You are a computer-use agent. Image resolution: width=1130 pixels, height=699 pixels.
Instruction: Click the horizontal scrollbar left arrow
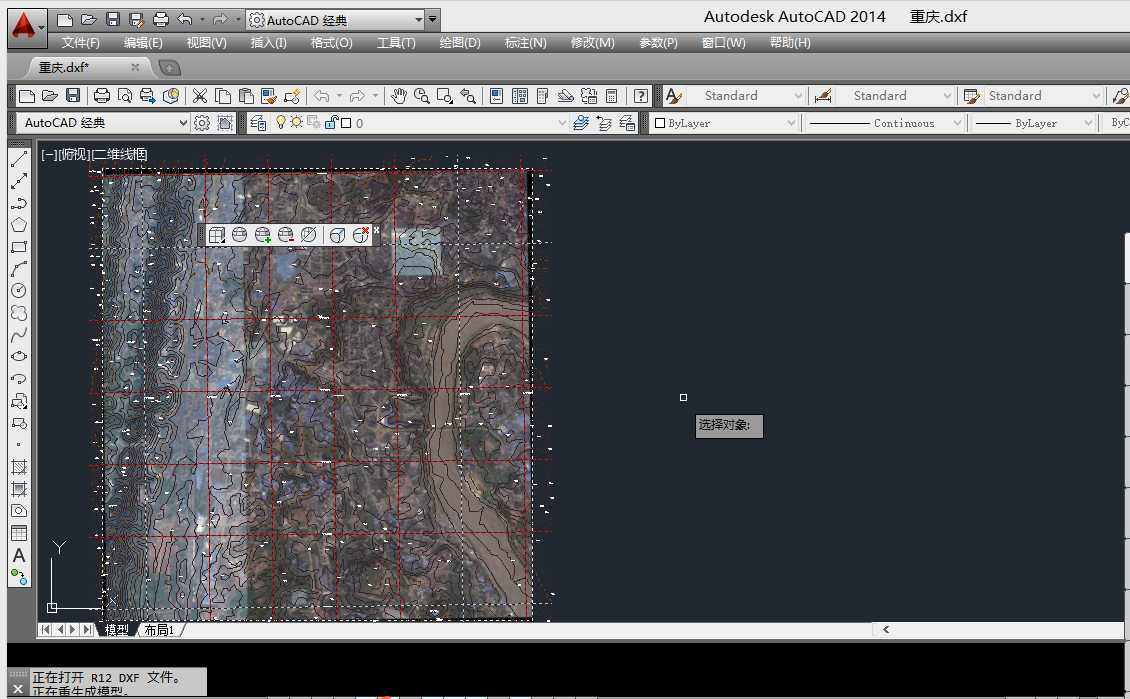[886, 630]
